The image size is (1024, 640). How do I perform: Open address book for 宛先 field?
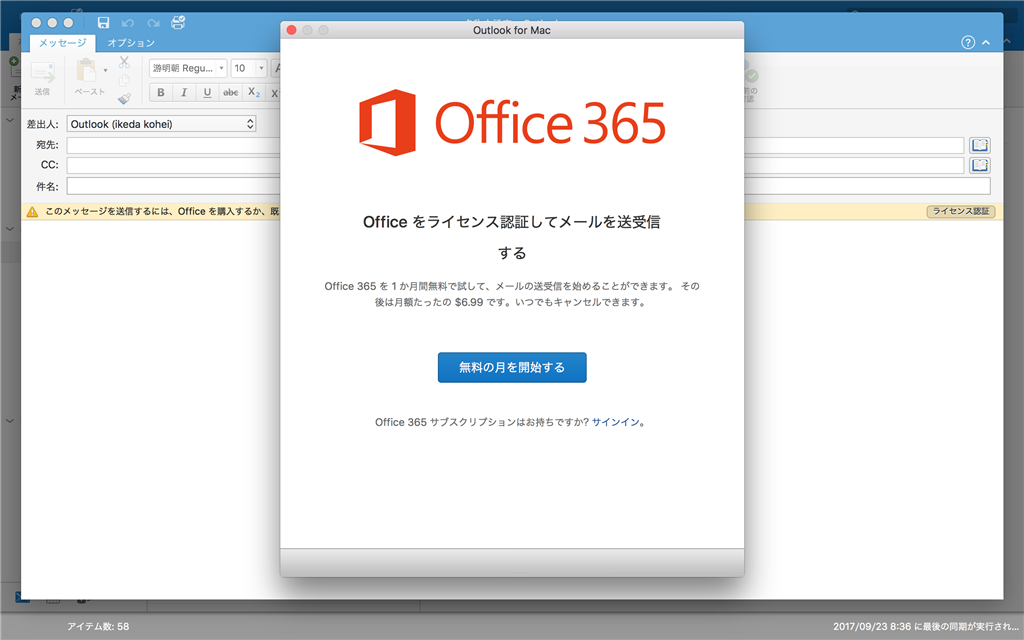tap(980, 145)
